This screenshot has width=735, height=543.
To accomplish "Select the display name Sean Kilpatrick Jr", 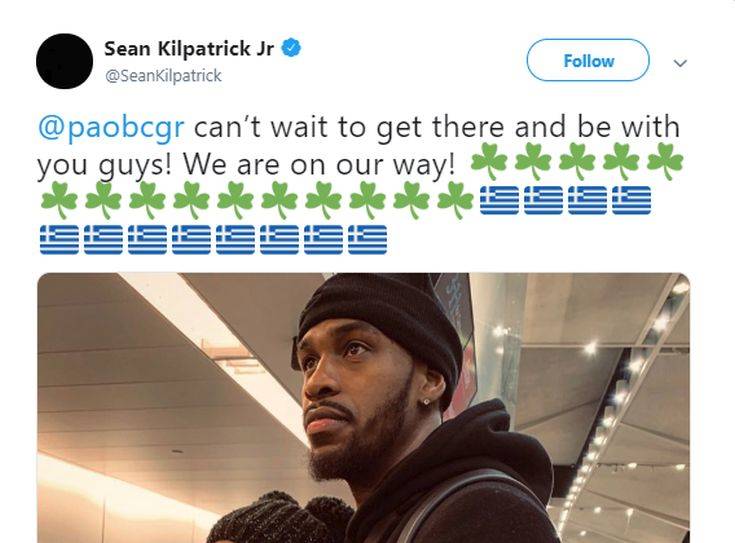I will click(x=188, y=48).
